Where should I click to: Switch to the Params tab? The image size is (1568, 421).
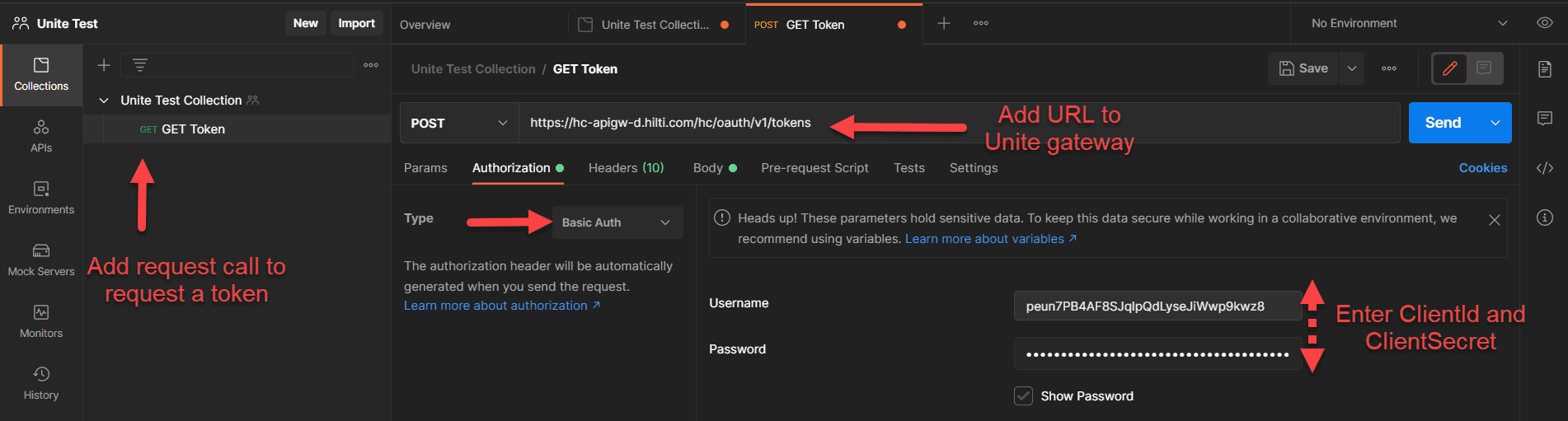pos(425,168)
